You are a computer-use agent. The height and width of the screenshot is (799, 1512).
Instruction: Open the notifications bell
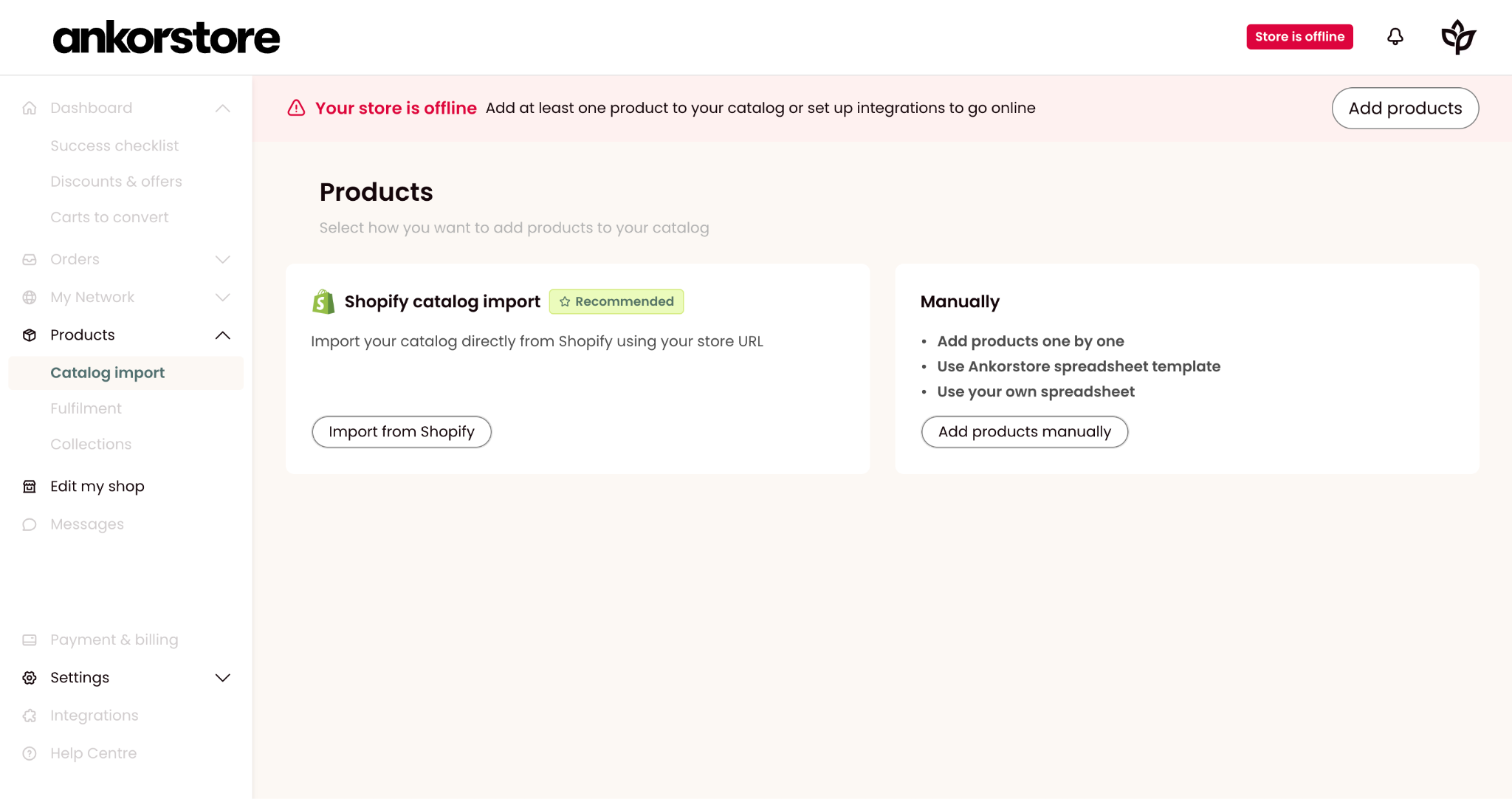1395,37
